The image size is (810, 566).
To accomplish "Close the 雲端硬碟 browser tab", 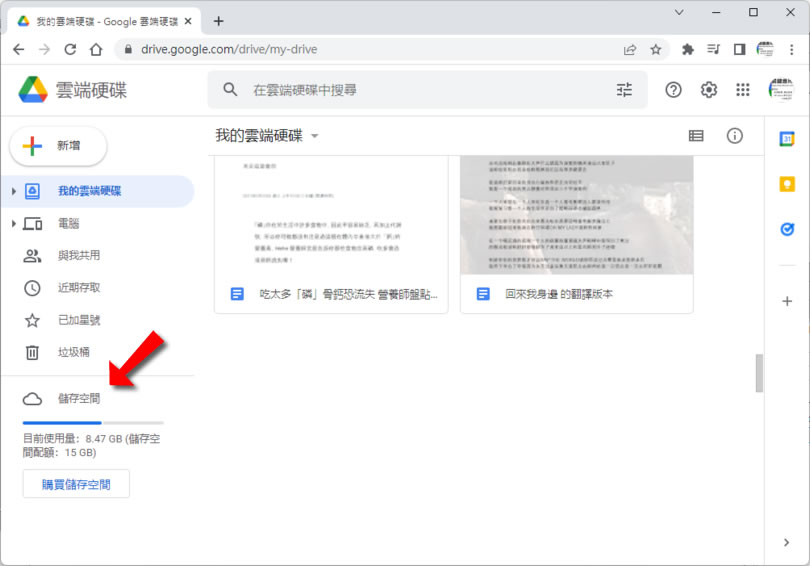I will [x=188, y=21].
